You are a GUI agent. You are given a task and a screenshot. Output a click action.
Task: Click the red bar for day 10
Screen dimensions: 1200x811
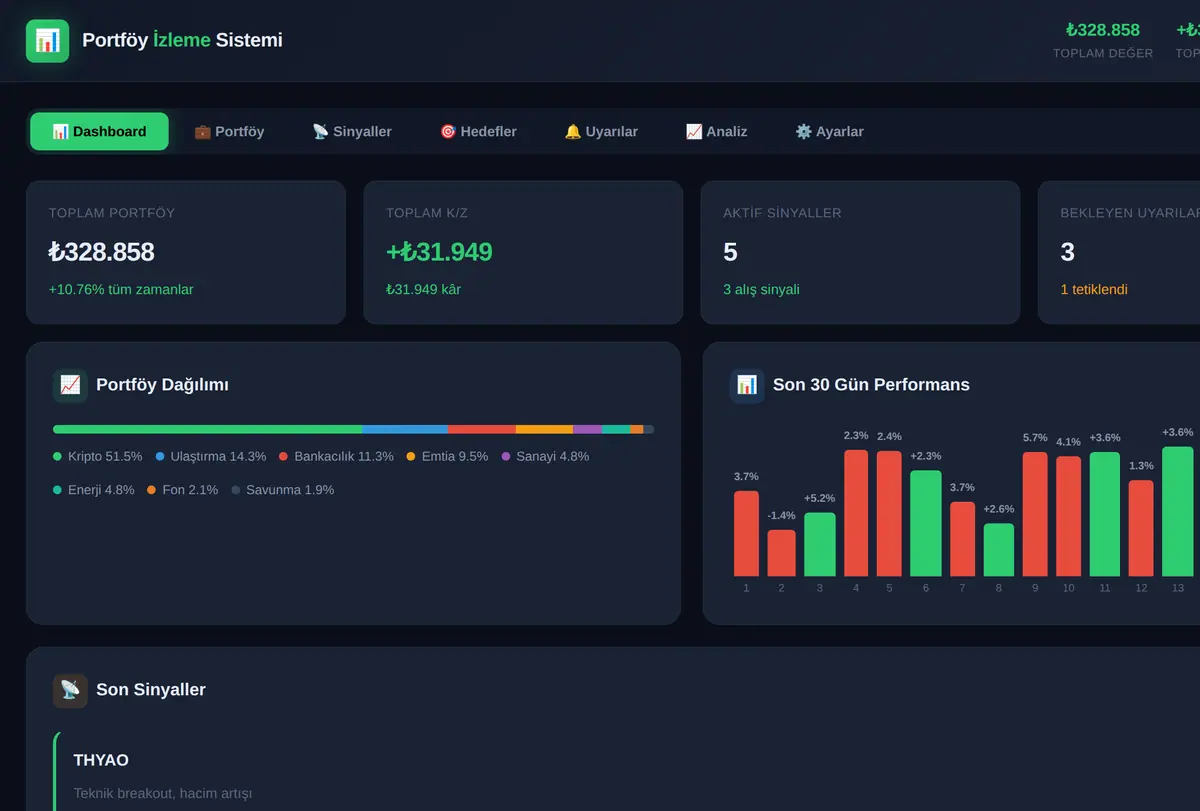[1068, 516]
